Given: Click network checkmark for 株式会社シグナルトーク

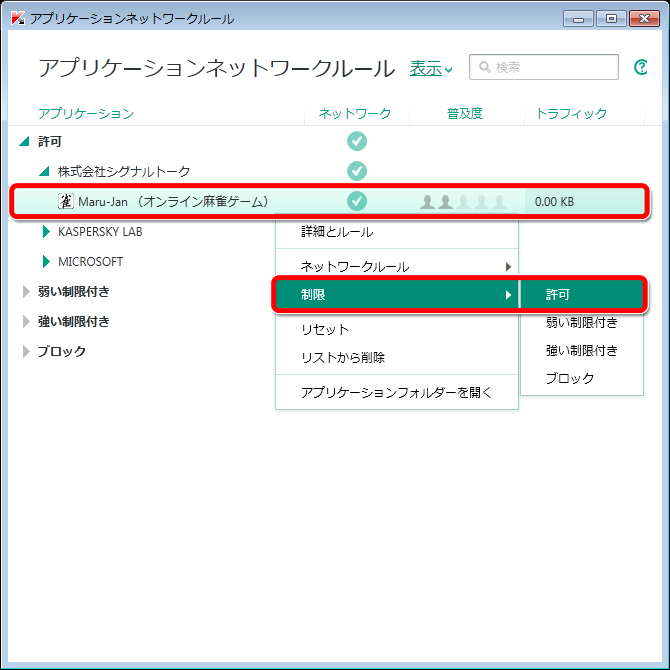Looking at the screenshot, I should click(x=357, y=171).
